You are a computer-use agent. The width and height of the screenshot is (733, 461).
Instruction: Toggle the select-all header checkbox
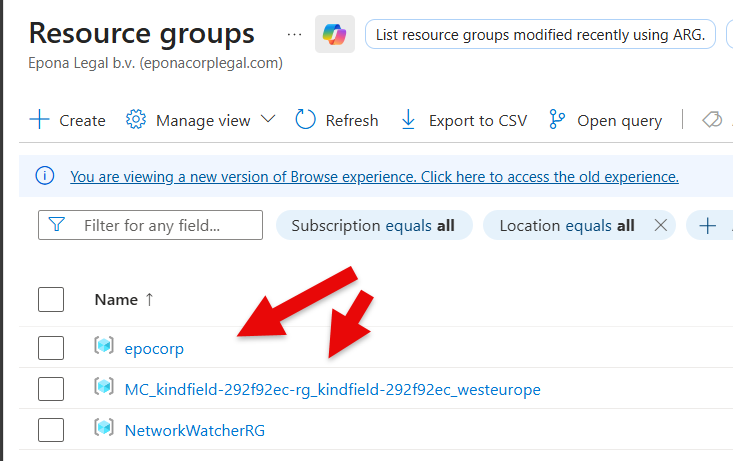[x=51, y=299]
